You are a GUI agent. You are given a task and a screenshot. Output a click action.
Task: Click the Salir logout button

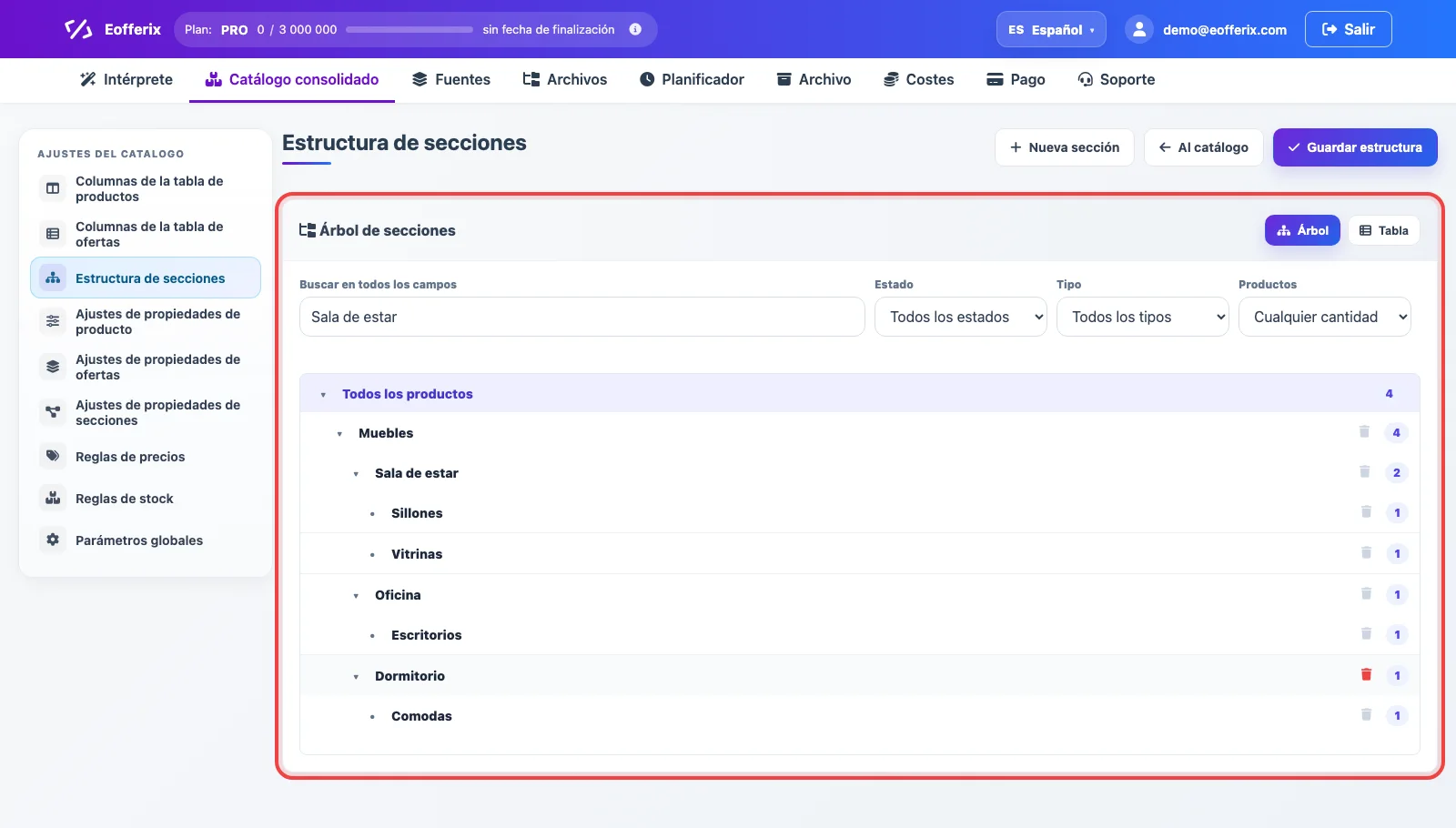click(1348, 29)
